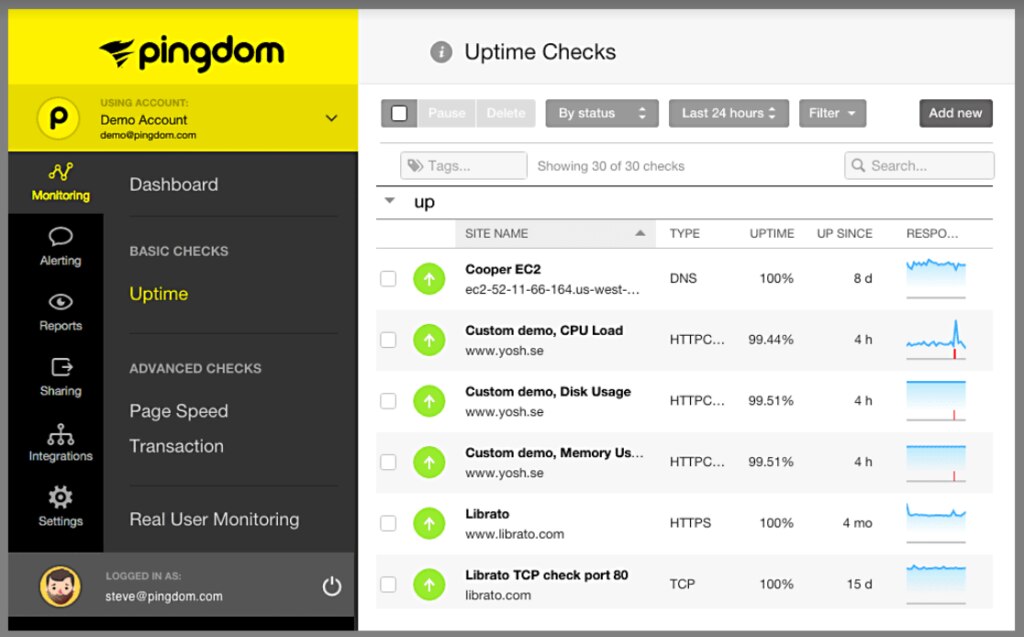Open the Alerting section icon
1024x637 pixels.
(60, 237)
